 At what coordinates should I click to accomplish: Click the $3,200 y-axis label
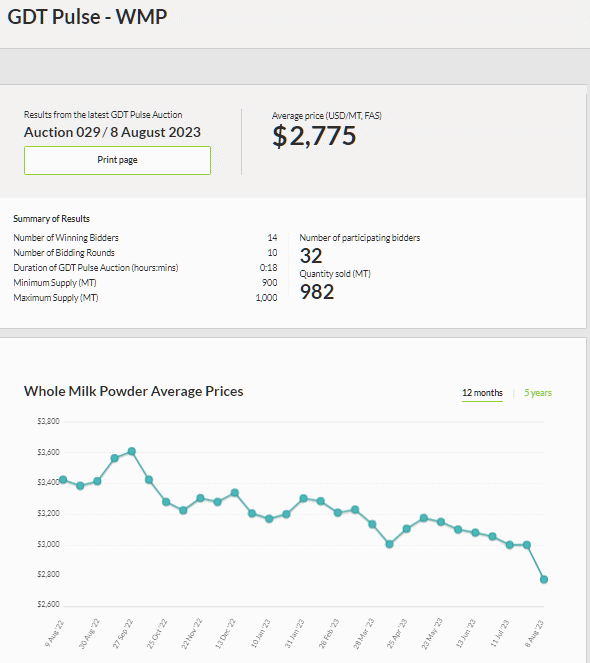tap(48, 513)
